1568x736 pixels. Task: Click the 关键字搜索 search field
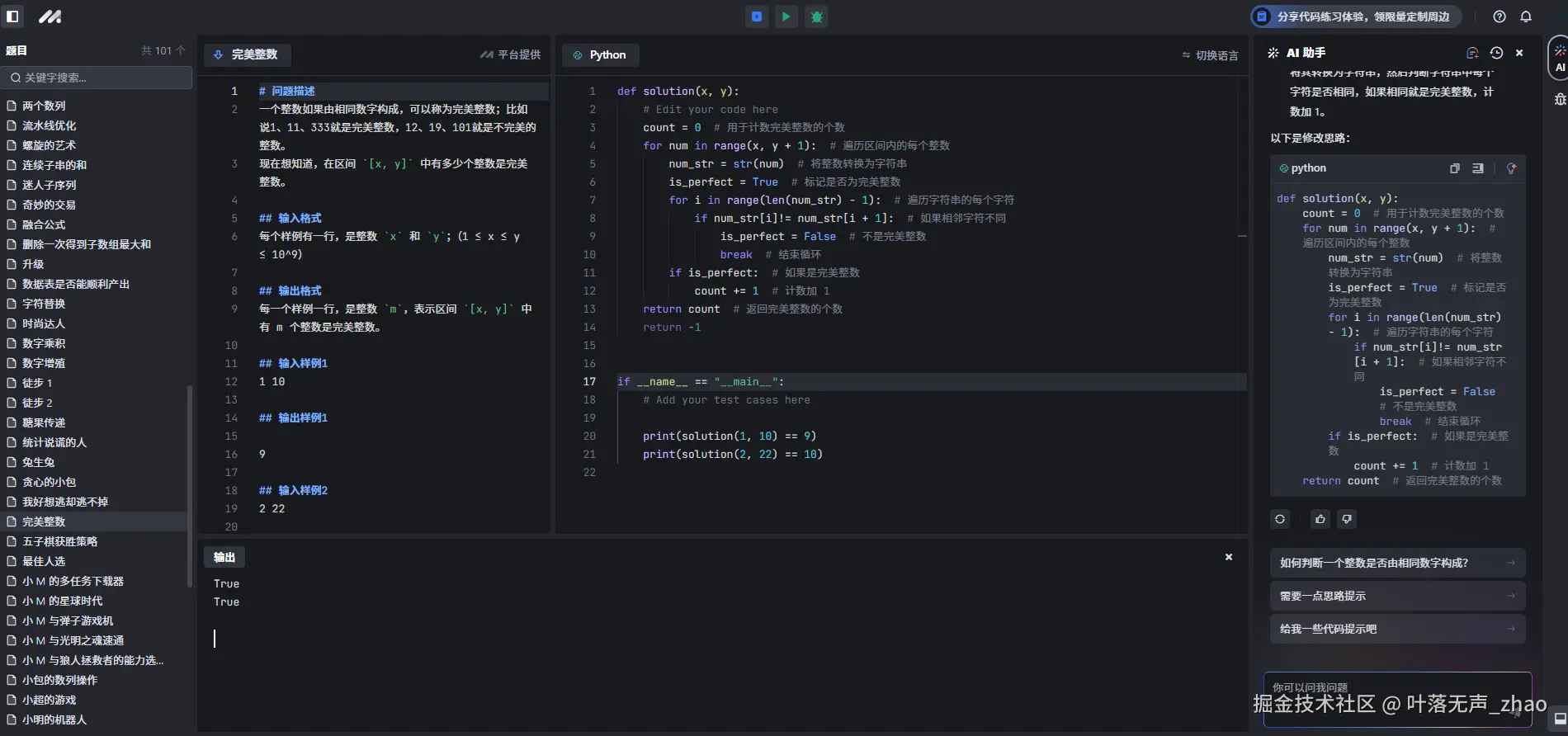tap(97, 78)
